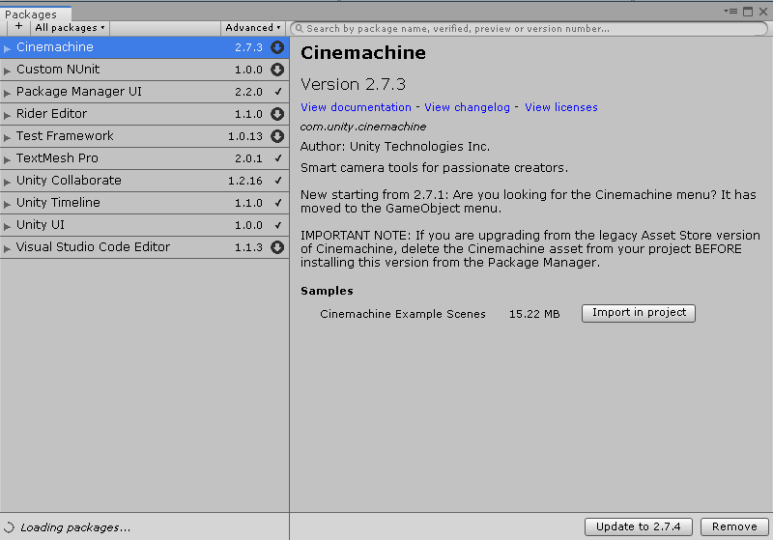The image size is (773, 540).
Task: Expand the Unity Timeline package versions
Action: tap(7, 204)
